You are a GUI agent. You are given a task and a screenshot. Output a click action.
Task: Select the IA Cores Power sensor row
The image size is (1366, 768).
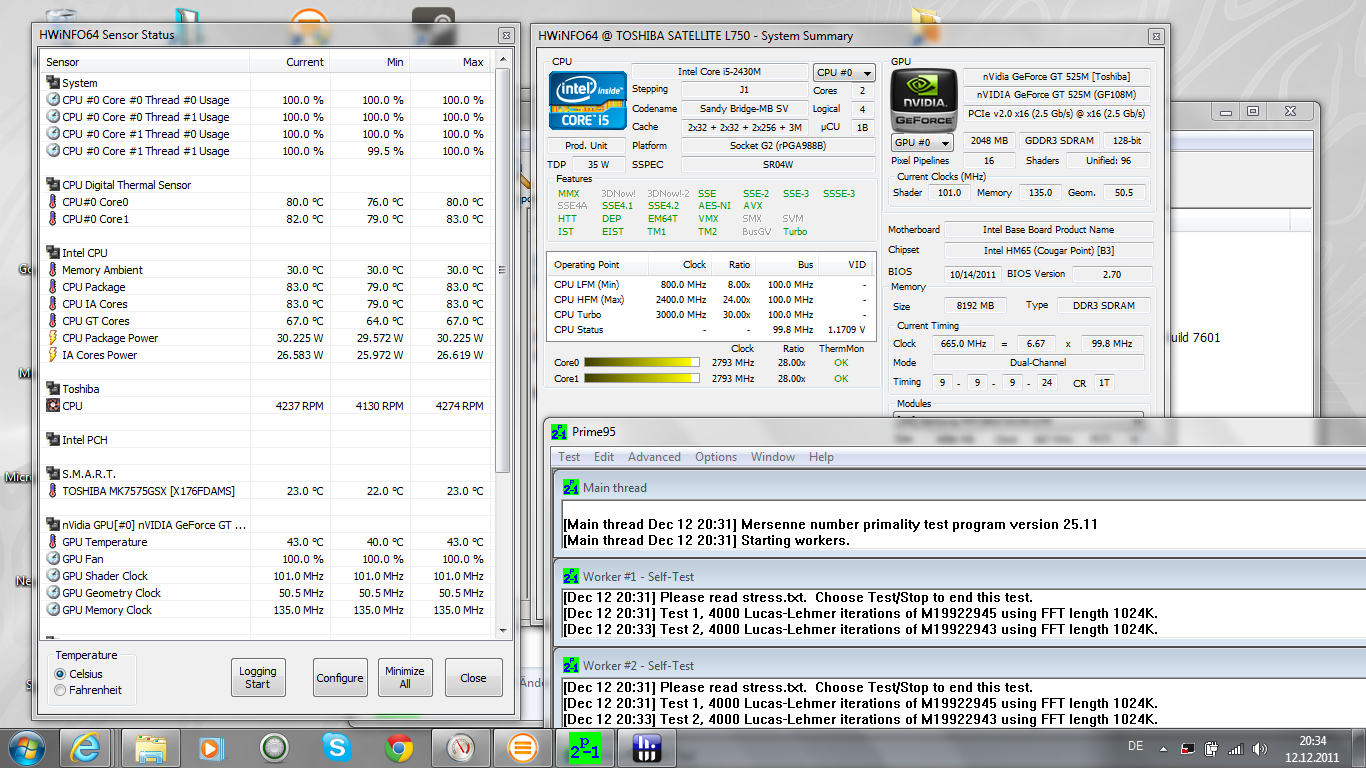click(x=266, y=355)
